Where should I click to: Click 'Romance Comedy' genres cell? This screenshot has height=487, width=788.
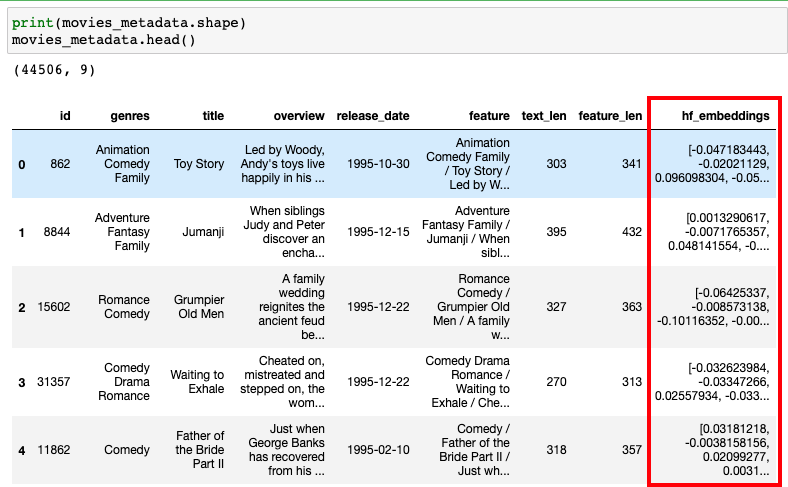point(124,307)
